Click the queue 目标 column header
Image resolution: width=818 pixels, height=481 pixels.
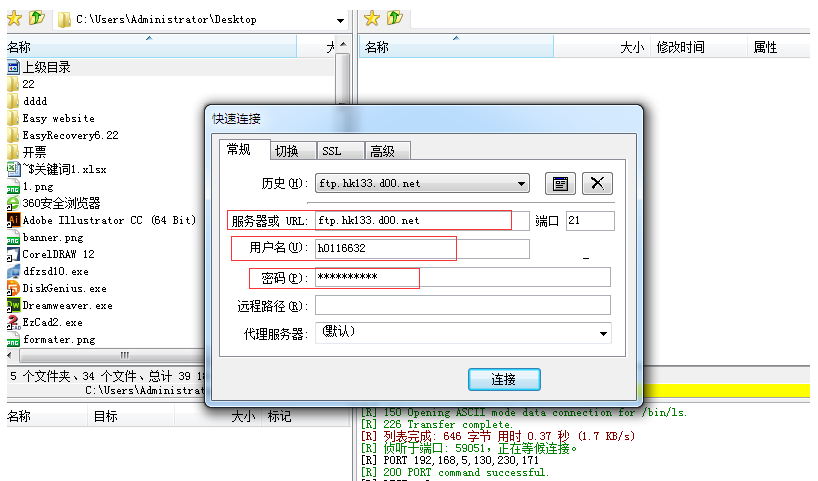130,416
